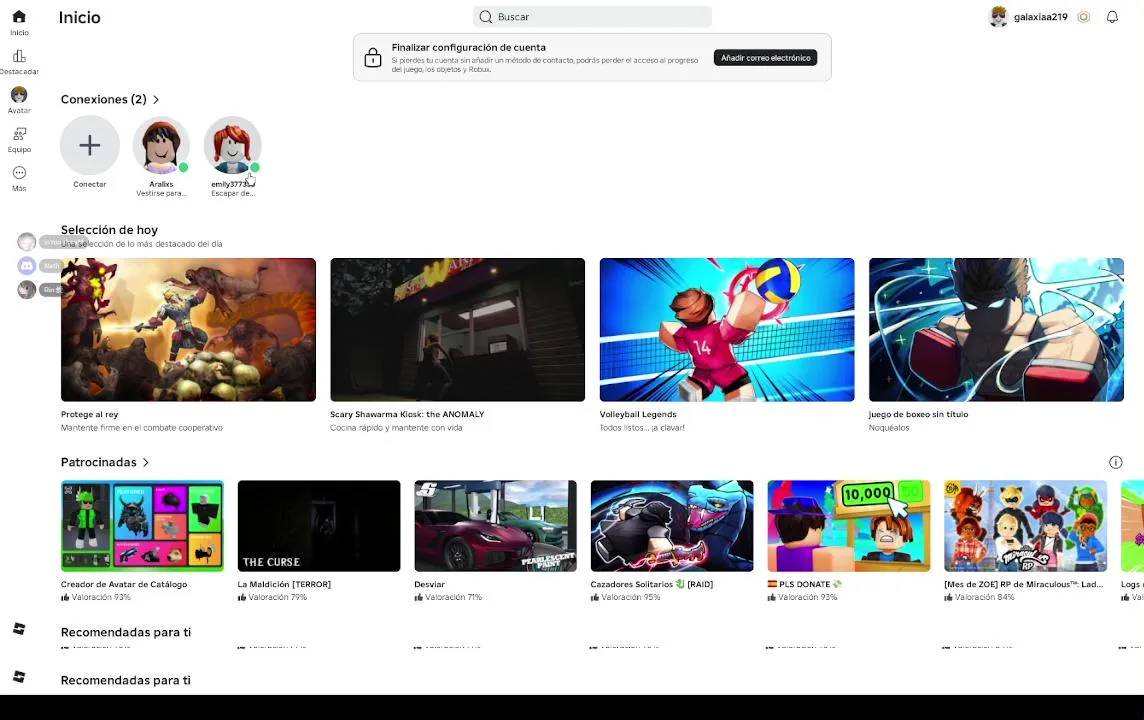The height and width of the screenshot is (720, 1144).
Task: Open Scary Shawarma Kiosk thumbnail
Action: point(457,330)
